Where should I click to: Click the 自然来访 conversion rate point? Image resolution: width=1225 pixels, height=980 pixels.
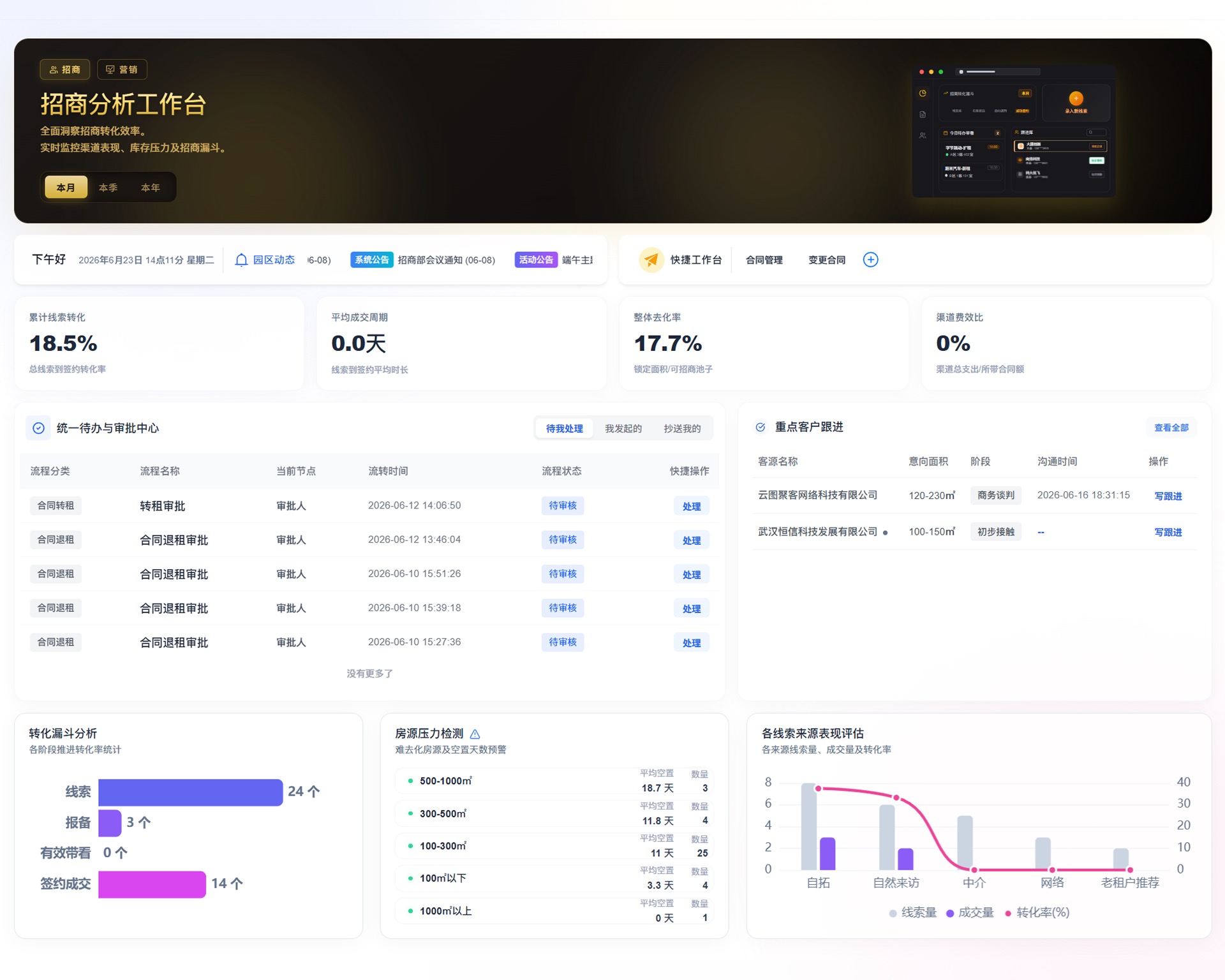tap(896, 798)
